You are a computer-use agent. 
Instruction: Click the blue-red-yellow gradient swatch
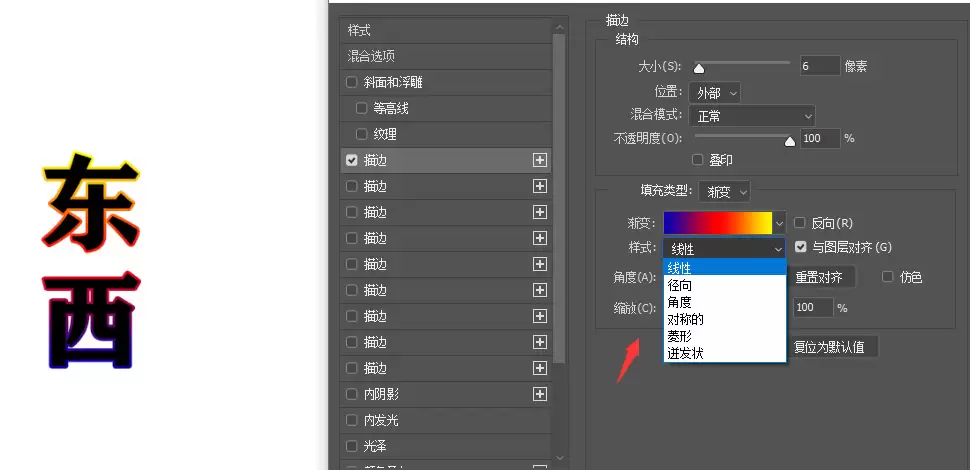(718, 223)
